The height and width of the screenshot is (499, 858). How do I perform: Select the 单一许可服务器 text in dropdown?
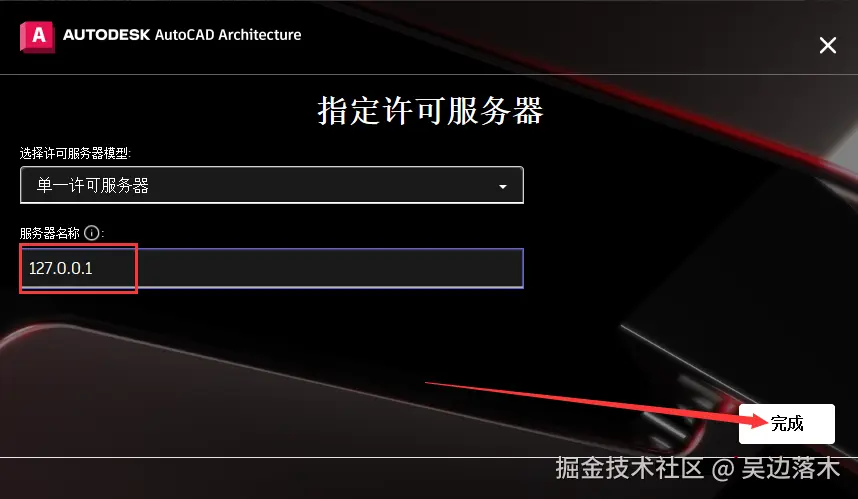click(92, 185)
